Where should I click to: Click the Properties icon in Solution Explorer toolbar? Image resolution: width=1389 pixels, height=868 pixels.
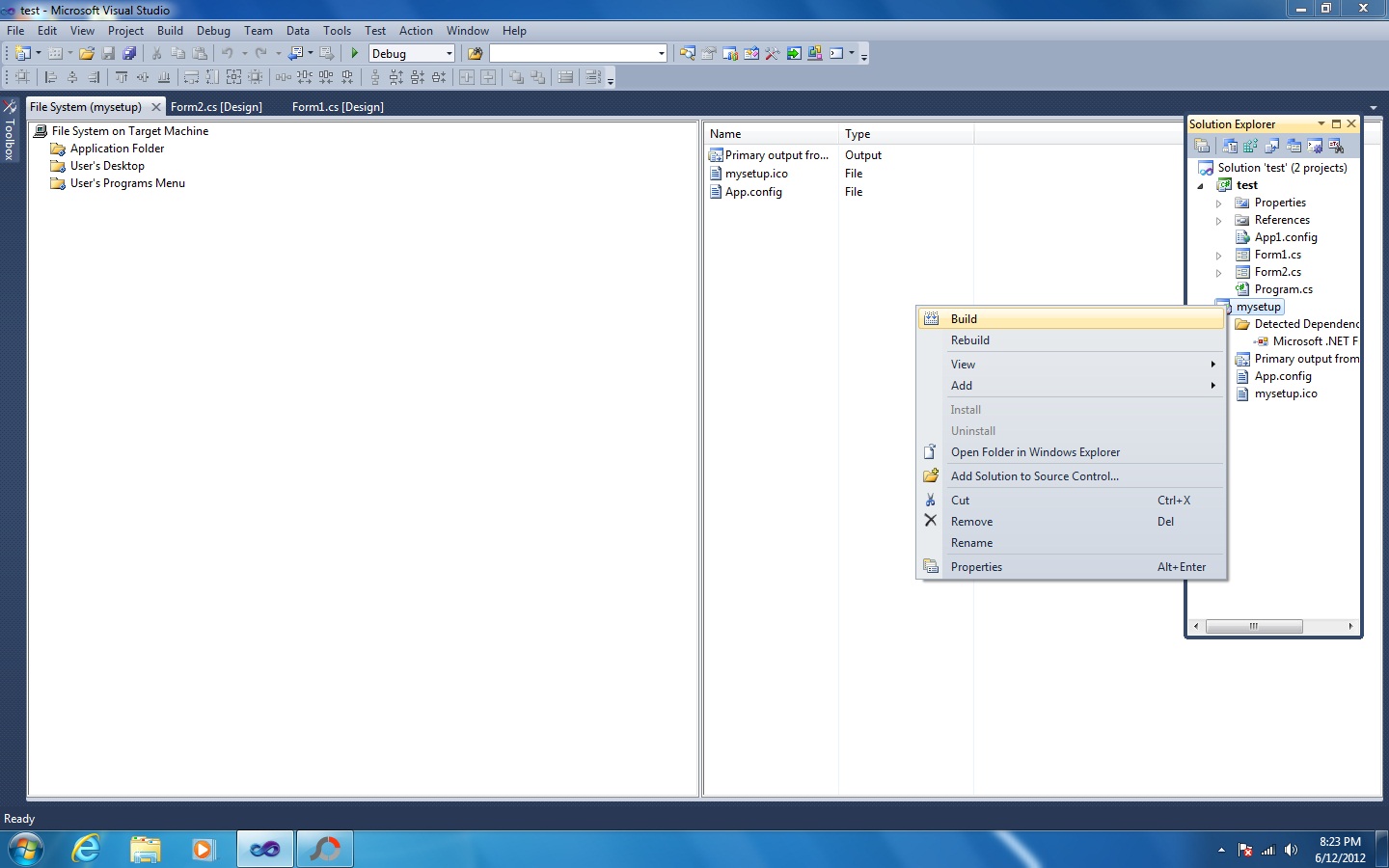click(1202, 146)
